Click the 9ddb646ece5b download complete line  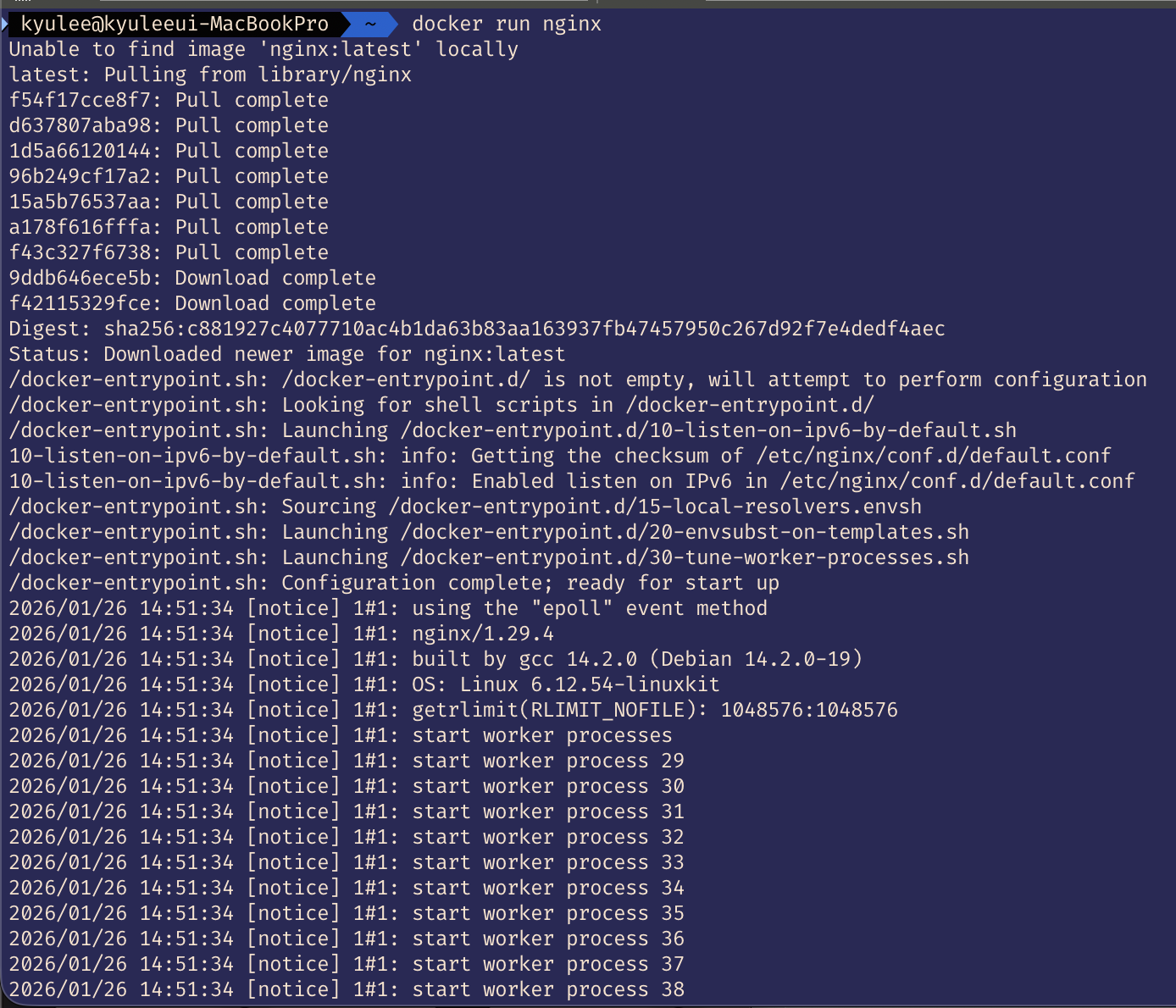[192, 277]
